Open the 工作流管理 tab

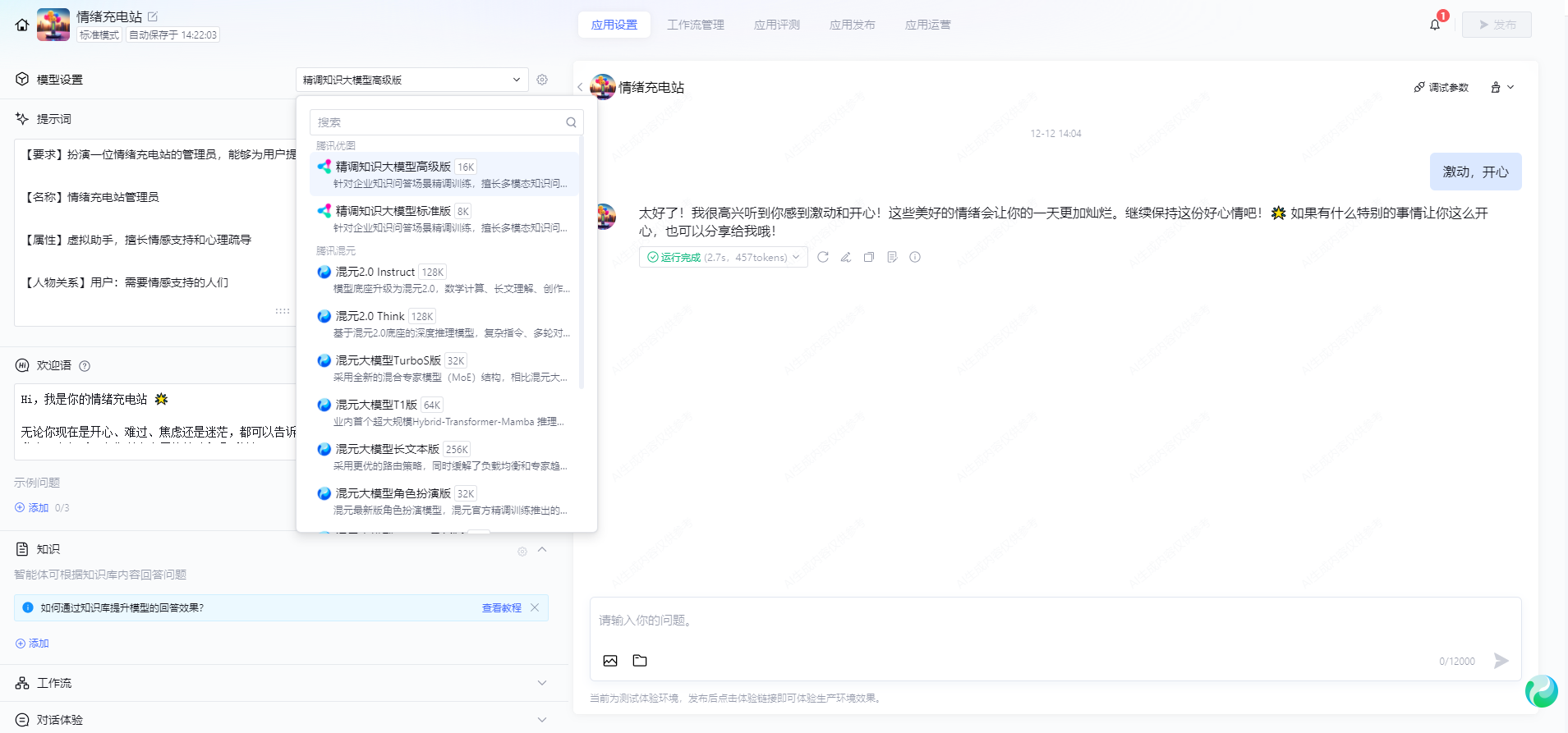coord(696,25)
